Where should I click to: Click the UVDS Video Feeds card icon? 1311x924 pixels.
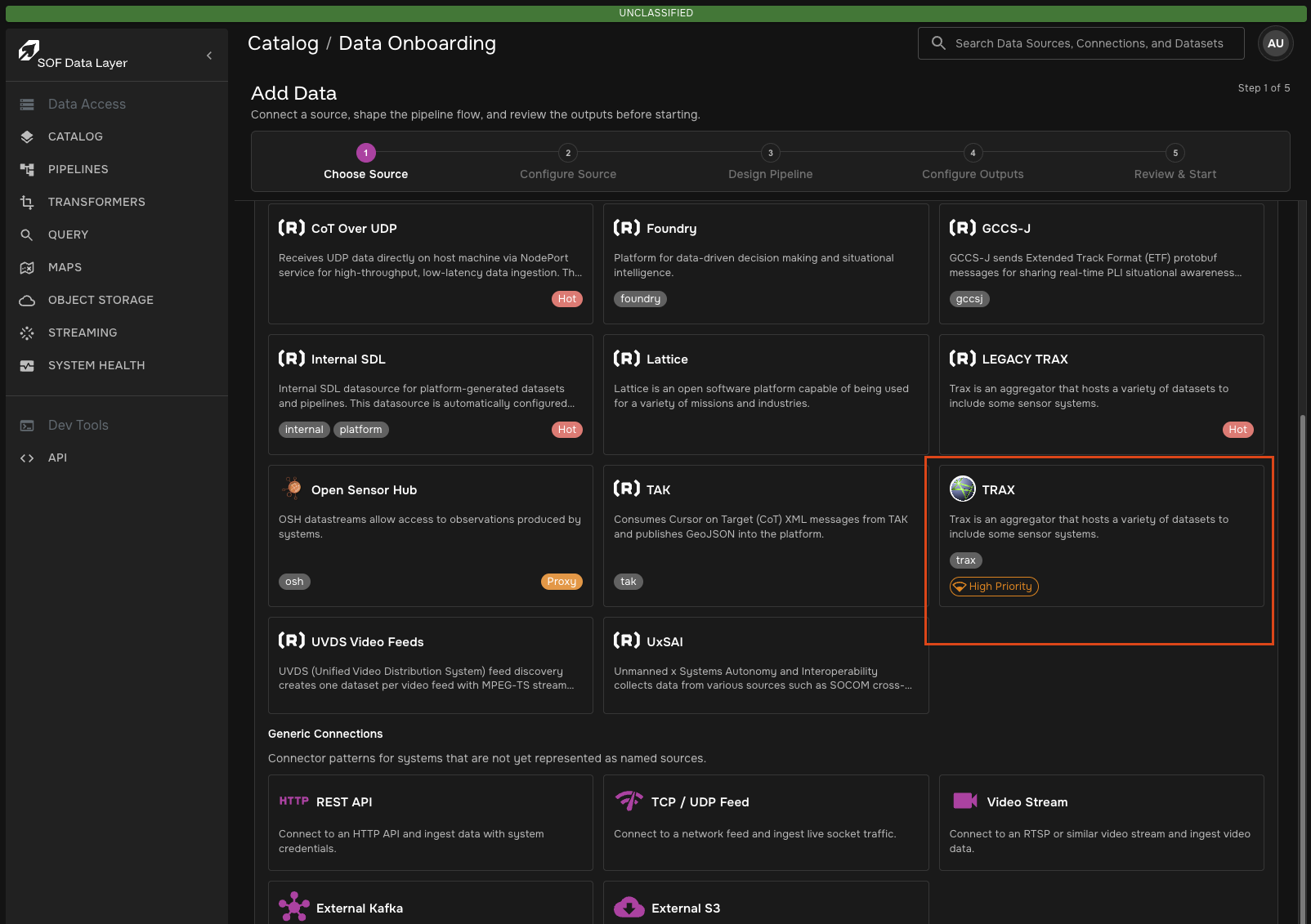point(292,641)
